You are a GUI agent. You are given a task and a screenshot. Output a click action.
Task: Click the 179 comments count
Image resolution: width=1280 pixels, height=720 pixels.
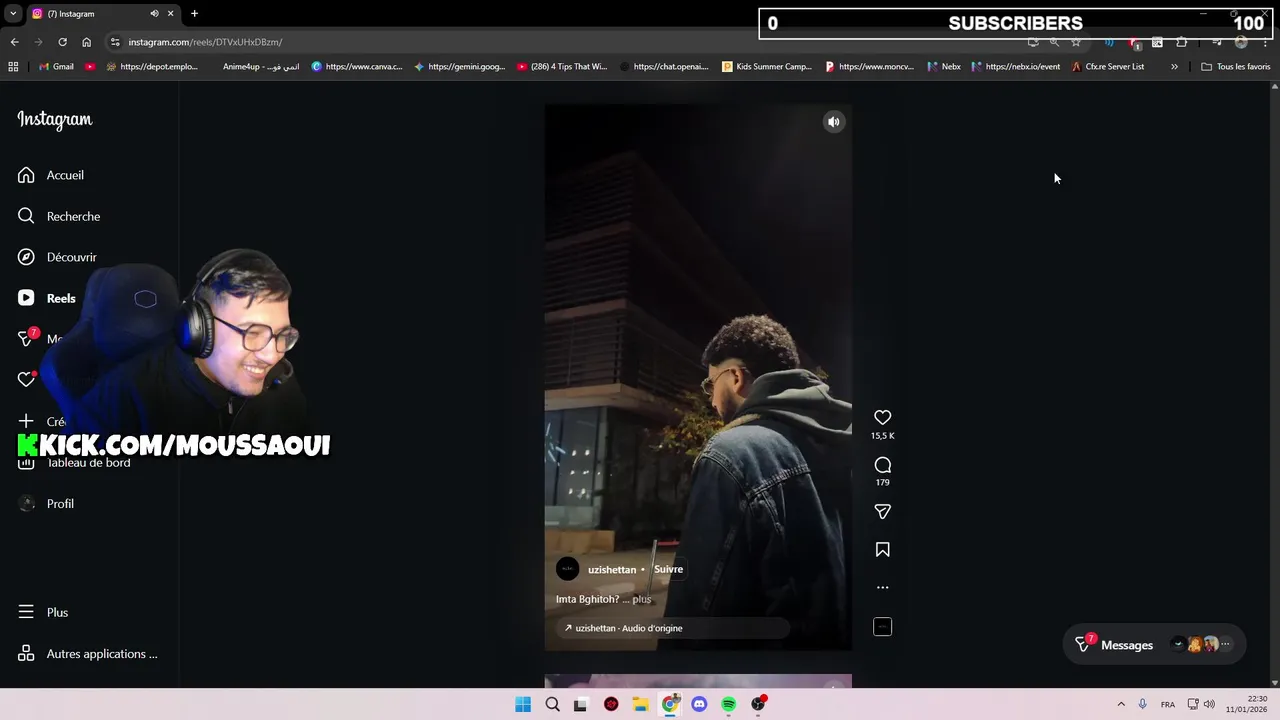point(882,482)
